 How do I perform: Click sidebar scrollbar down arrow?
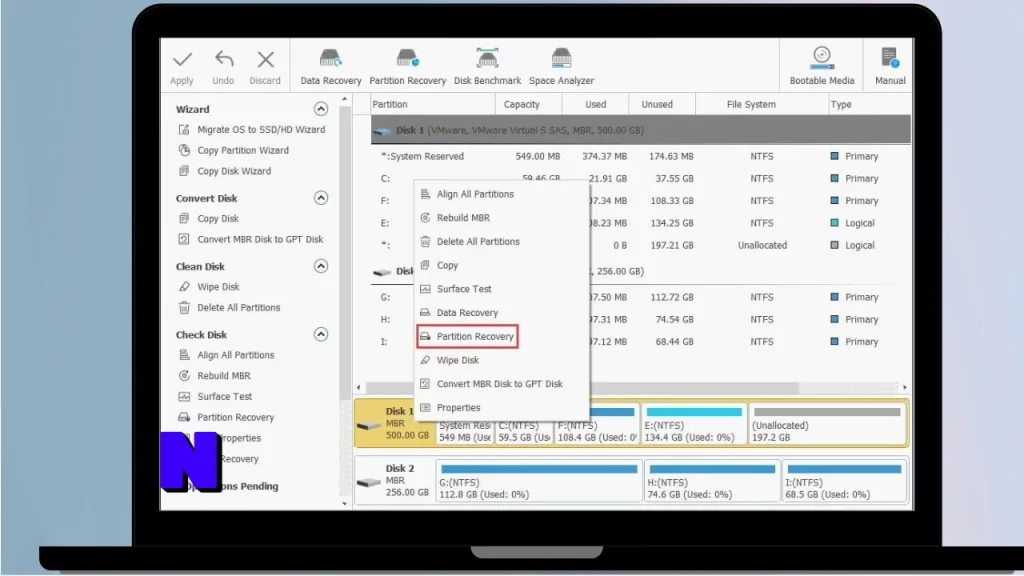345,504
